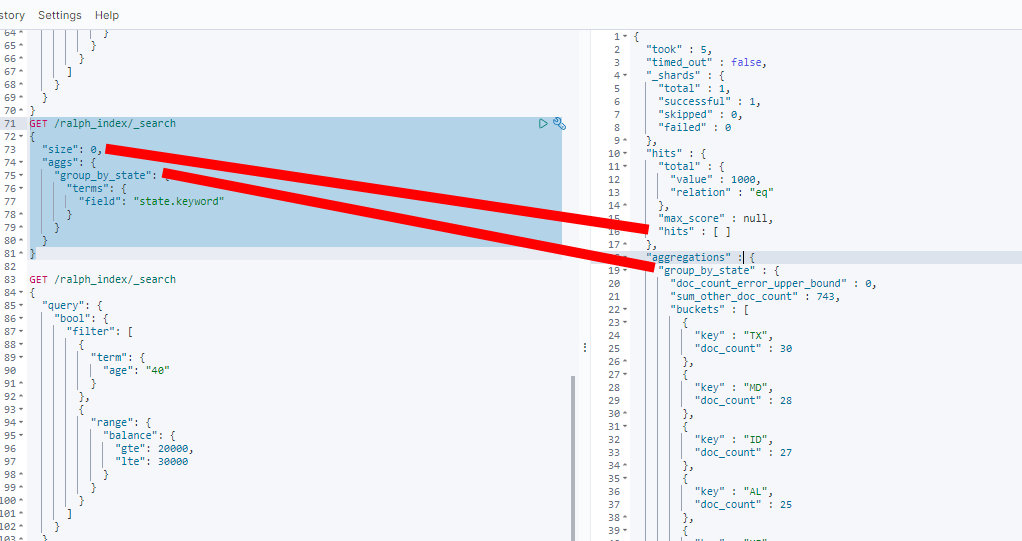Click the "skipped" : 0 line
The width and height of the screenshot is (1022, 541).
[x=700, y=115]
